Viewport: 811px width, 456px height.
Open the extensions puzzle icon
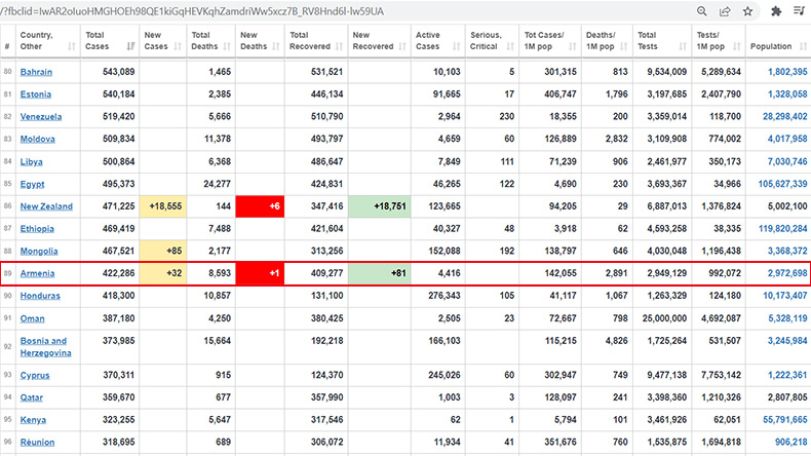pyautogui.click(x=776, y=11)
